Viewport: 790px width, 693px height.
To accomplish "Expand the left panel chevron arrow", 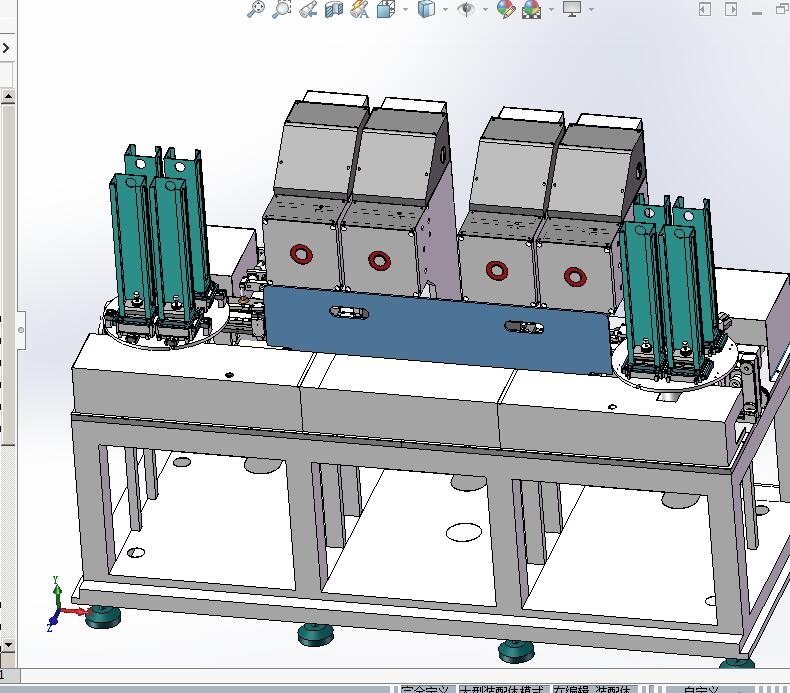I will tap(6, 48).
